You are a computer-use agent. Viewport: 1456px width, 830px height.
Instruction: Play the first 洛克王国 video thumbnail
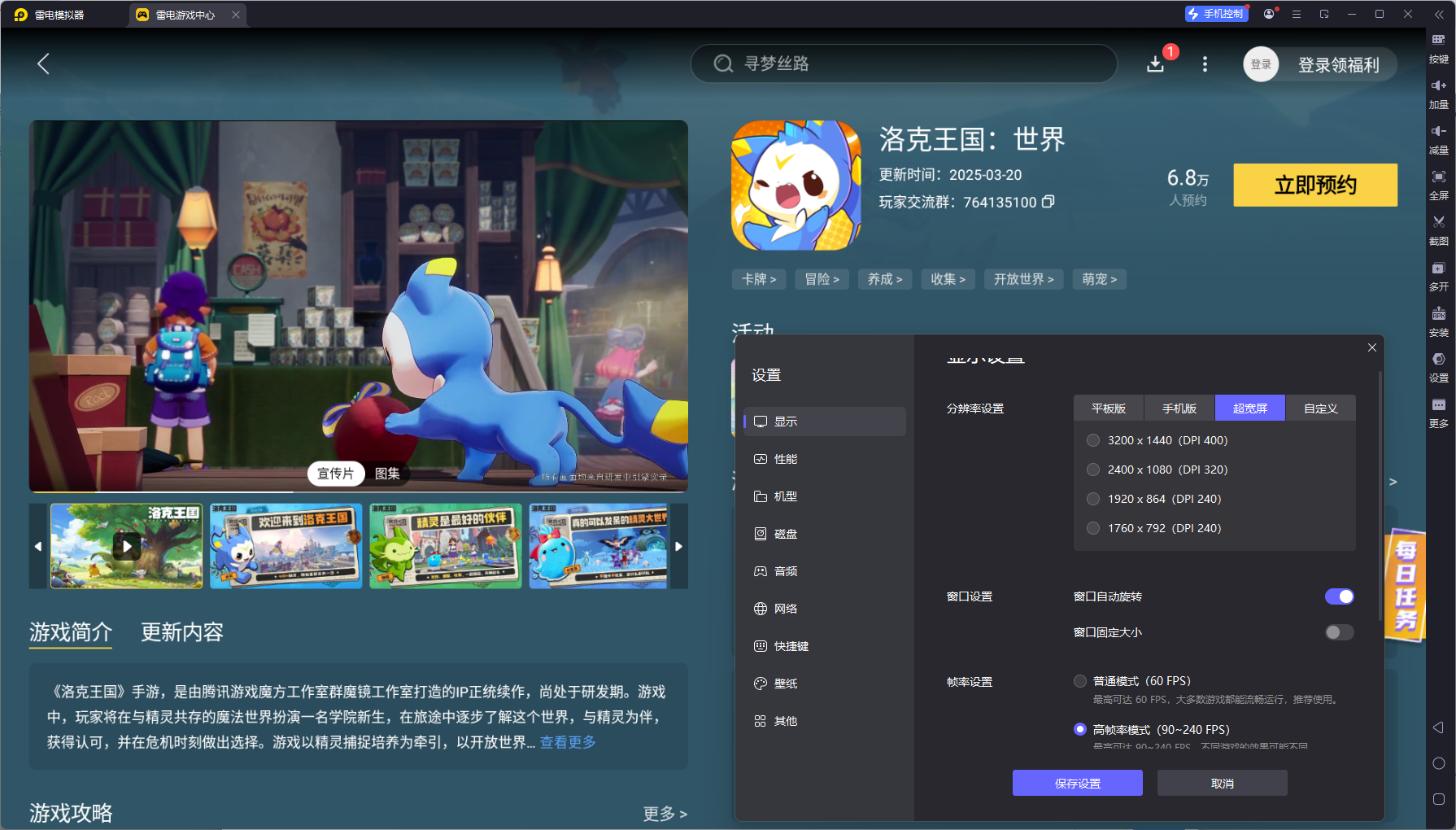[126, 546]
